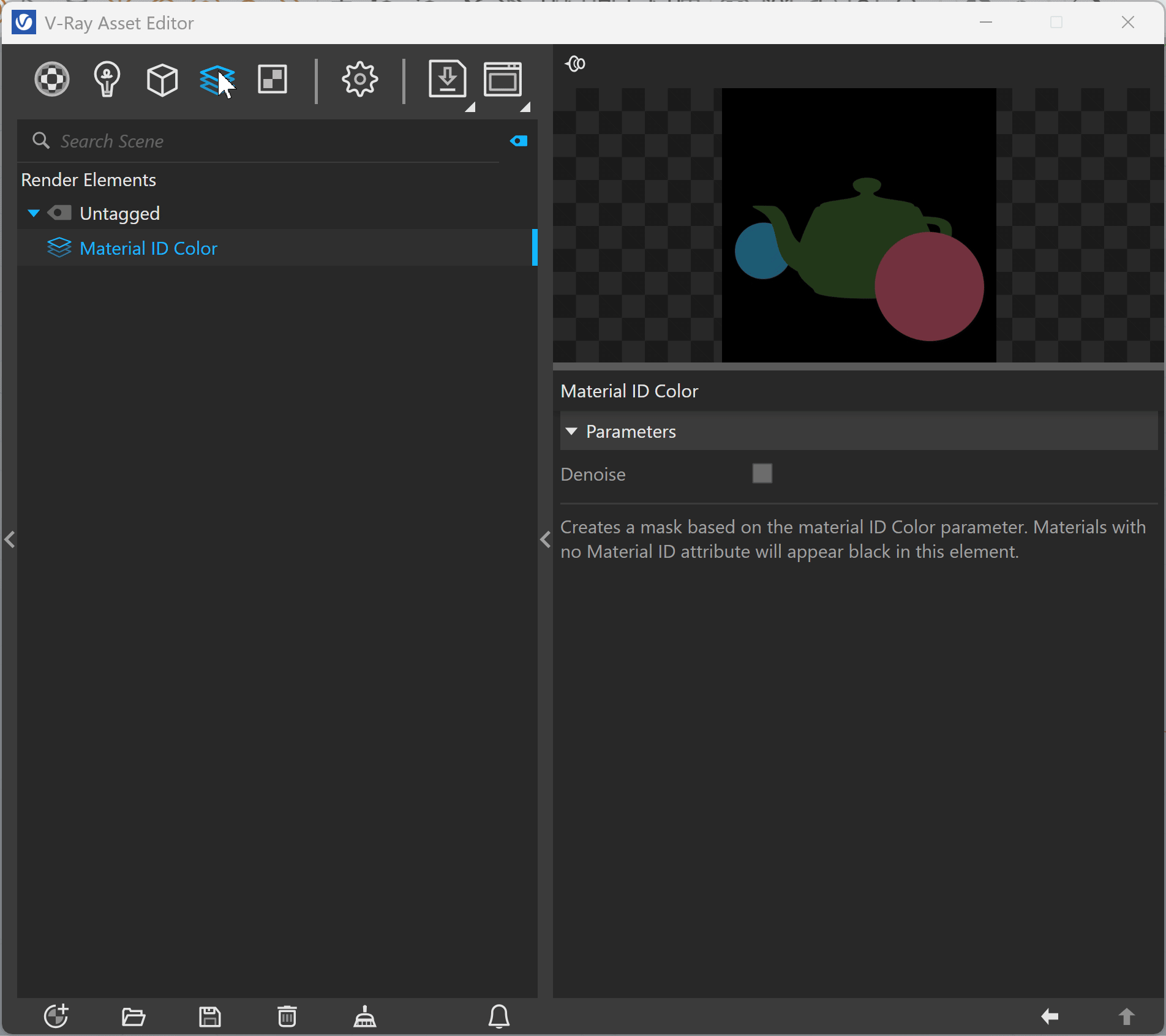Screen dimensions: 1166x1036
Task: Delete the selected asset
Action: tap(287, 1016)
